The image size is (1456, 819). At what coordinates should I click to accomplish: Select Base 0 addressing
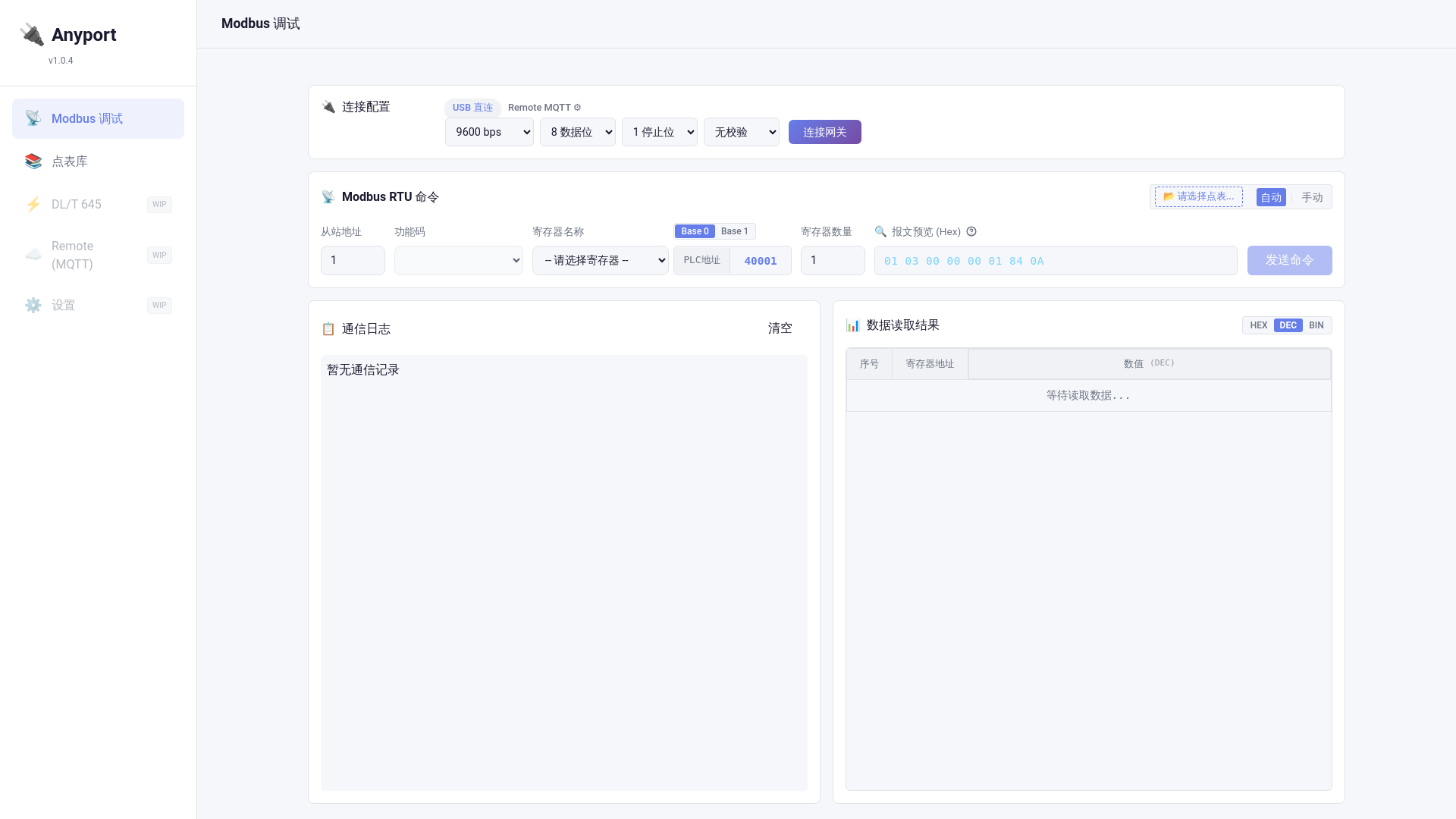[695, 231]
